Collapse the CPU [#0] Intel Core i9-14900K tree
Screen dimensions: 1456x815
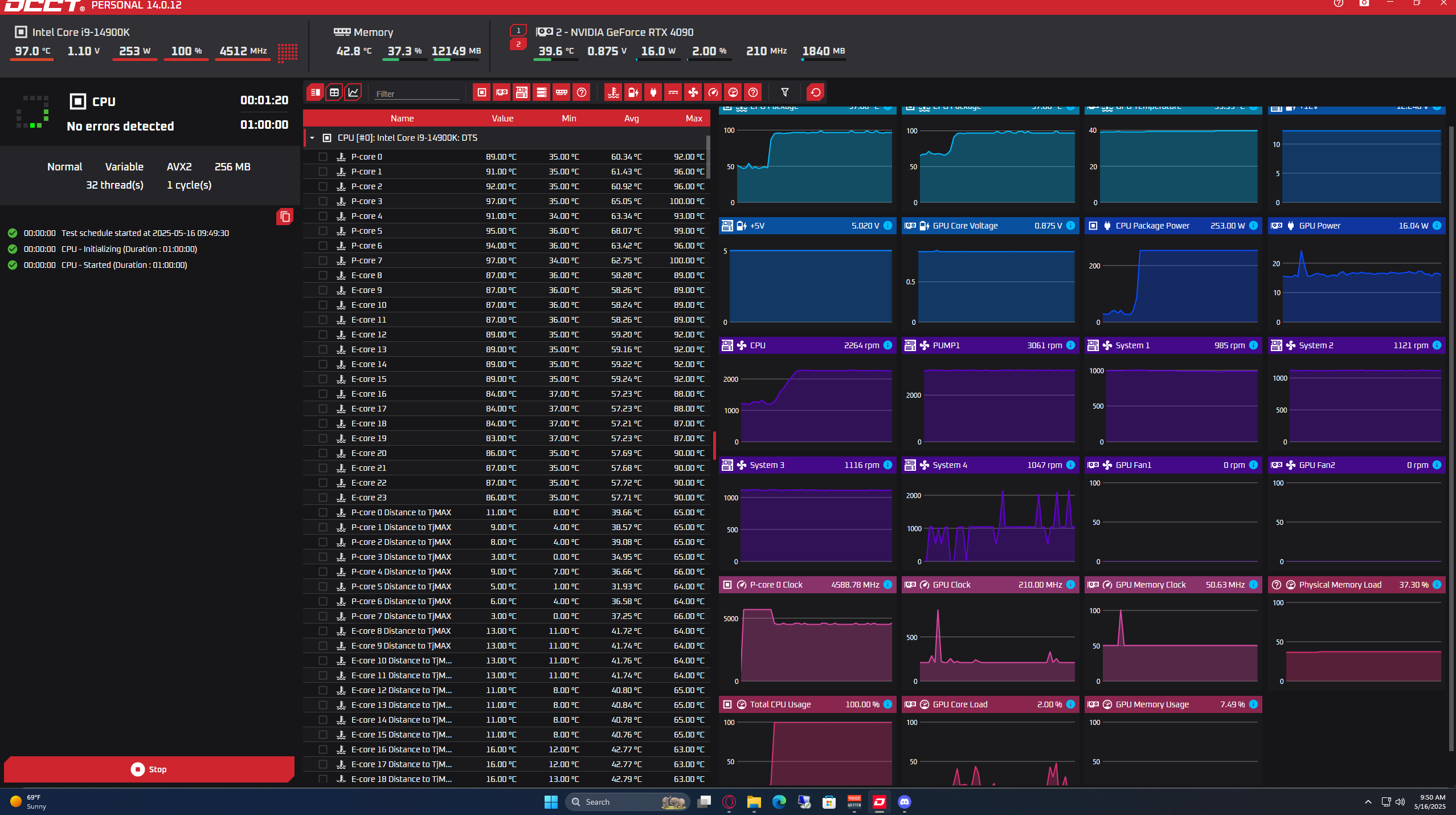pos(312,138)
